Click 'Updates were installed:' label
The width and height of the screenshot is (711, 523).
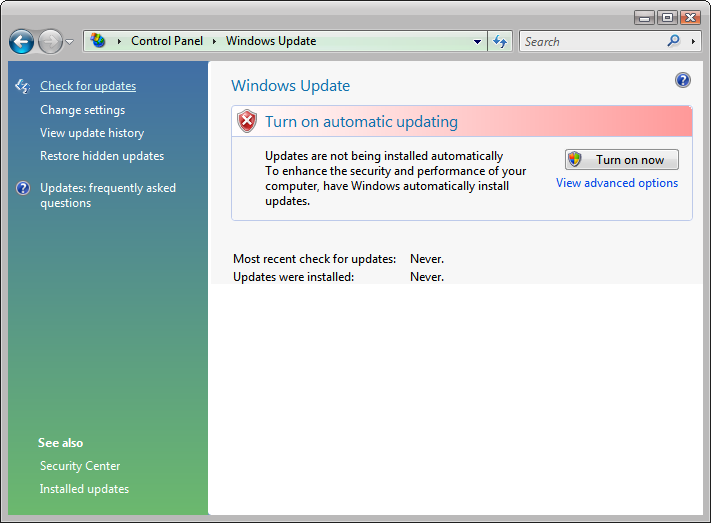(293, 277)
